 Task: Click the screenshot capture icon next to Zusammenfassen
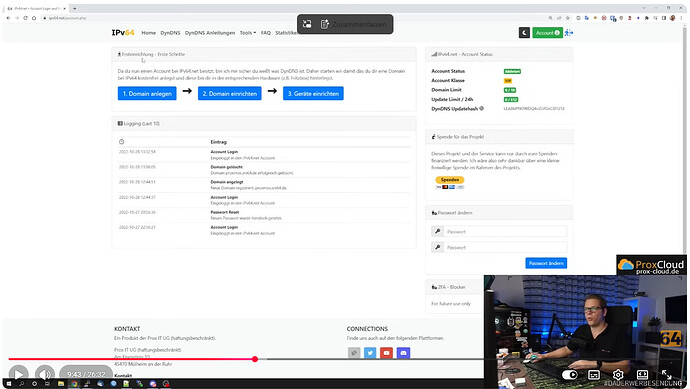(307, 24)
